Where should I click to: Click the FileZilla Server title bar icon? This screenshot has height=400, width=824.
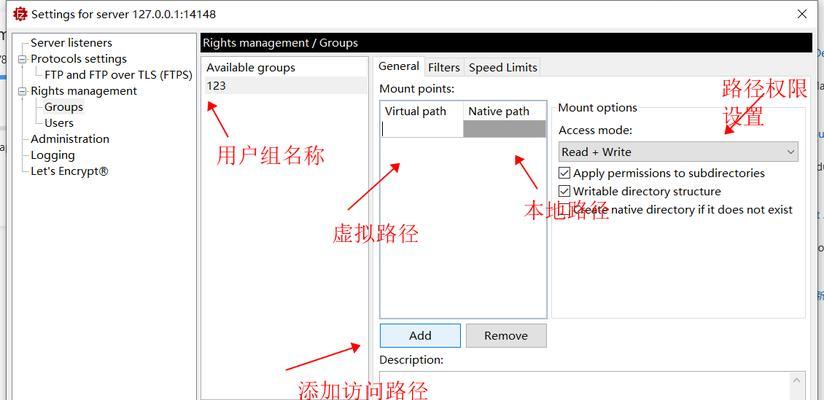tap(20, 14)
